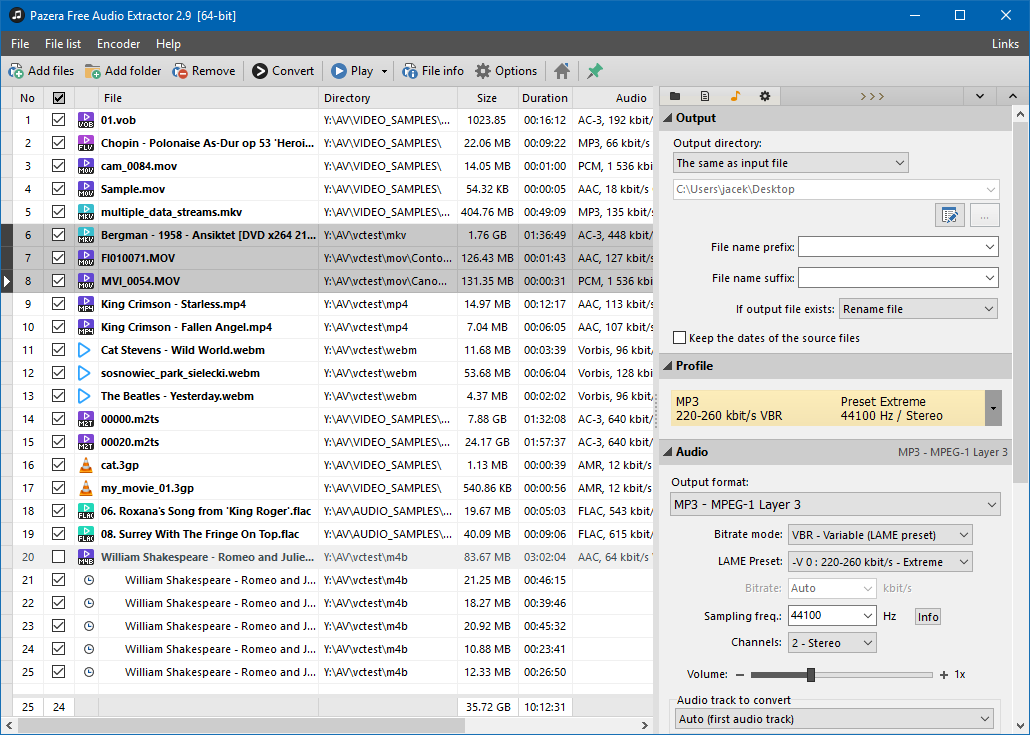Click the MOV icon of Sample.mov
This screenshot has width=1030, height=735.
click(x=86, y=189)
